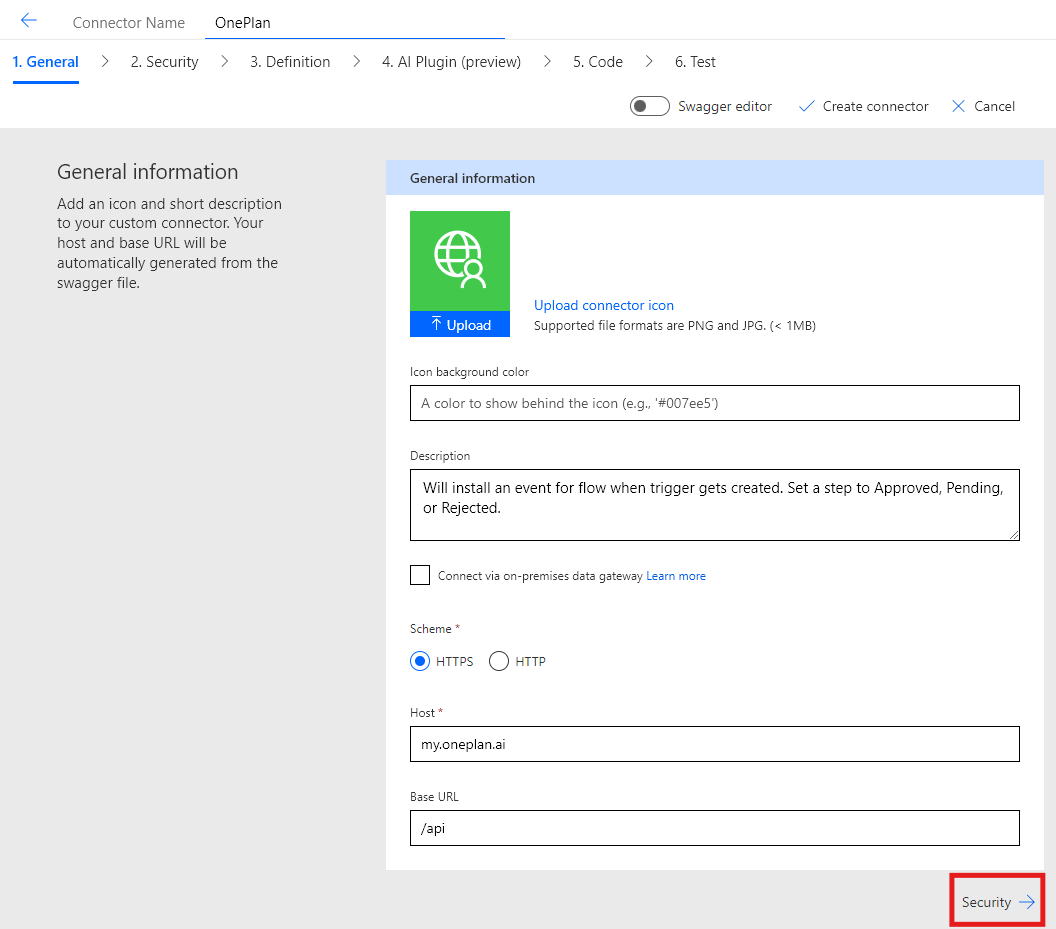The height and width of the screenshot is (929, 1056).
Task: Click the X icon next to Cancel
Action: tap(959, 106)
